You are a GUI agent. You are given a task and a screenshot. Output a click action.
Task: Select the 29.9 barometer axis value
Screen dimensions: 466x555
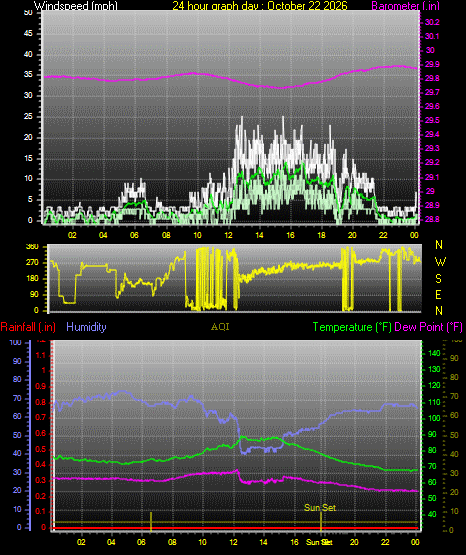[x=432, y=64]
